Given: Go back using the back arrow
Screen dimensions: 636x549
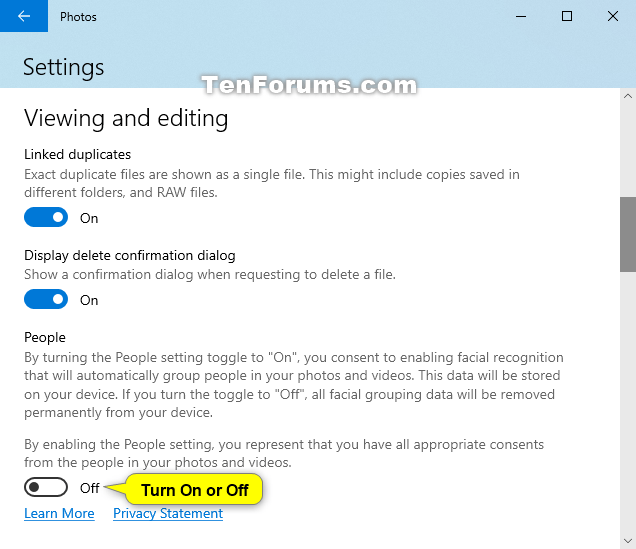Looking at the screenshot, I should point(24,16).
